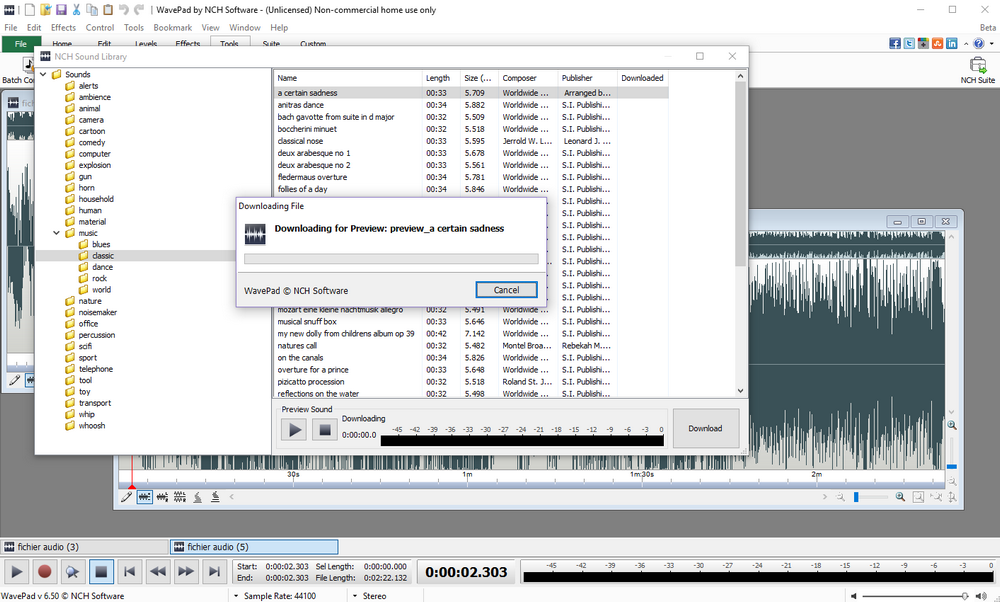
Task: Toggle the selected waveform view mode
Action: [143, 497]
